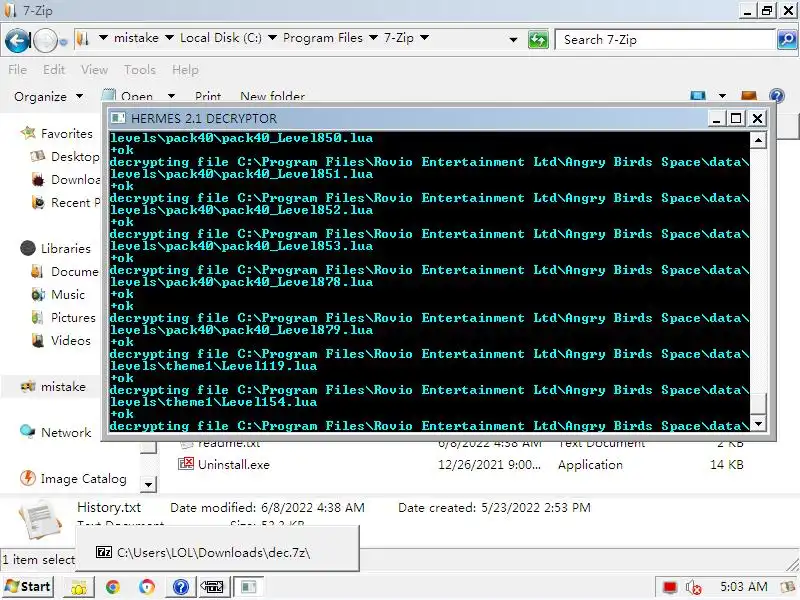
Task: Open the blue help icon in taskbar
Action: coord(181,587)
